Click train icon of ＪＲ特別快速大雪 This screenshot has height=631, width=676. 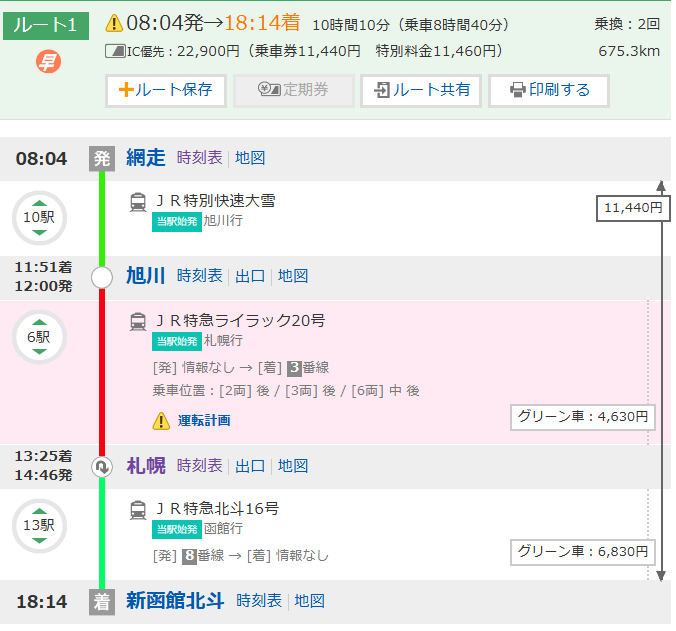coord(138,202)
